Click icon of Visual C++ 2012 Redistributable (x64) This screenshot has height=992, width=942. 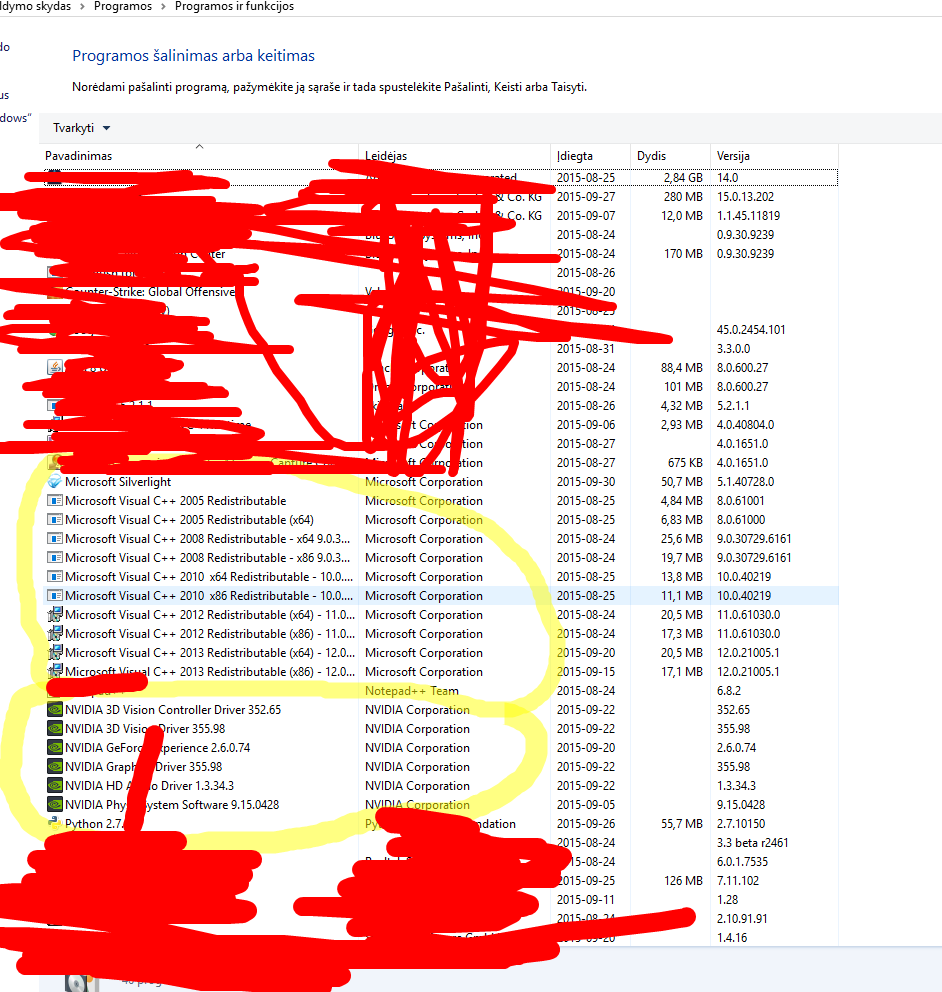click(x=55, y=614)
